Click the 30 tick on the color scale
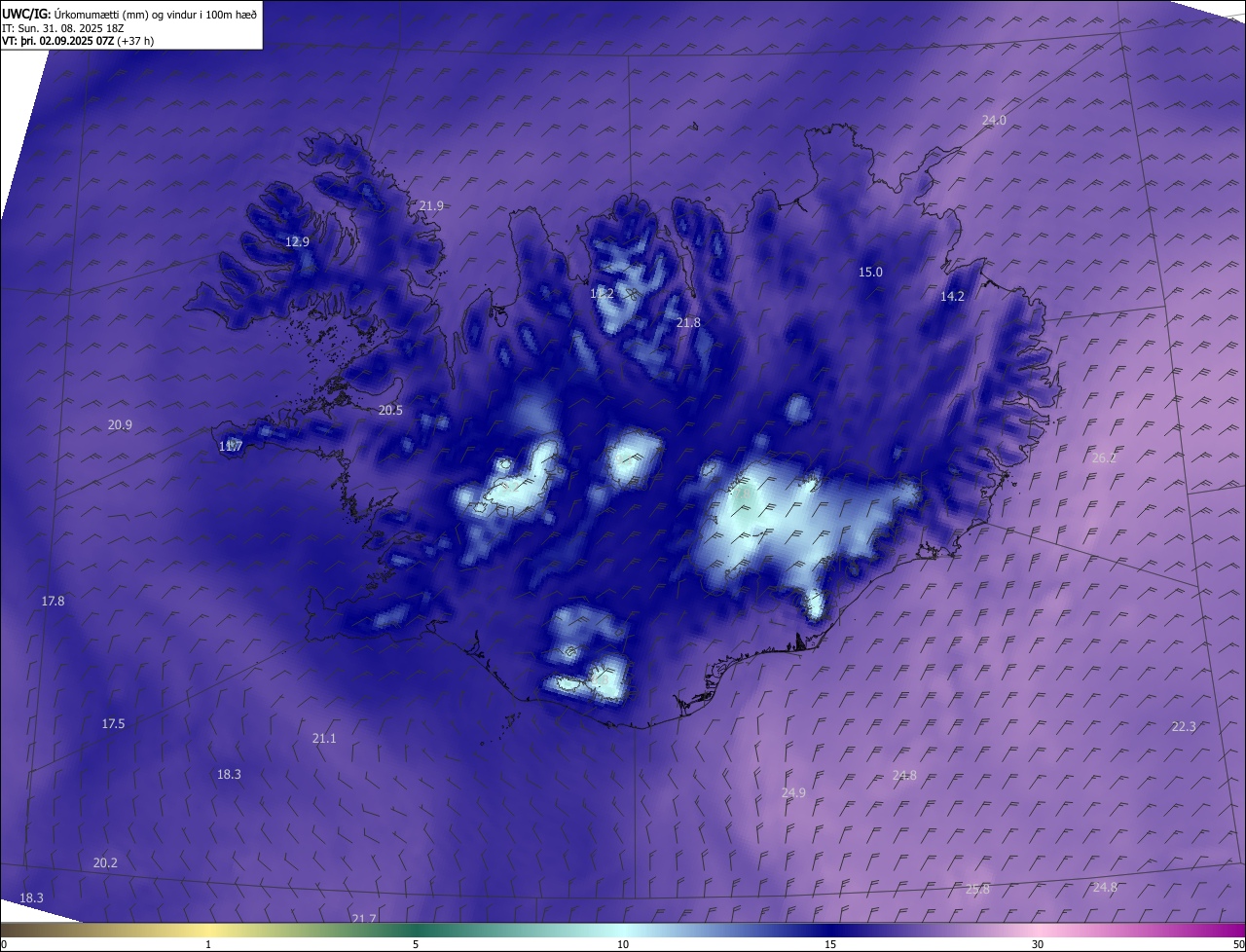 1038,944
